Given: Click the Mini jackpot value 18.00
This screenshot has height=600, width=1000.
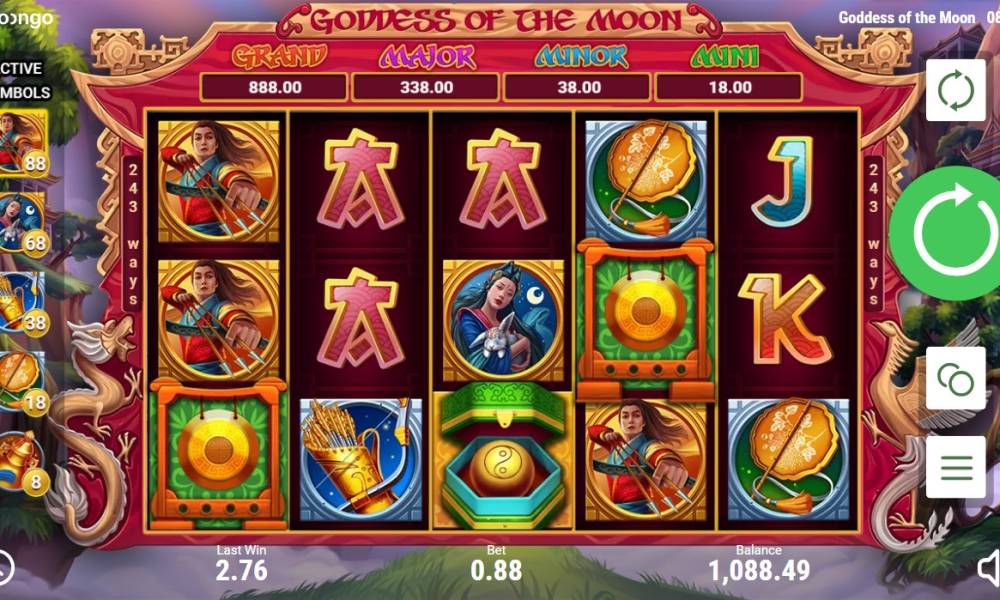Looking at the screenshot, I should coord(729,87).
